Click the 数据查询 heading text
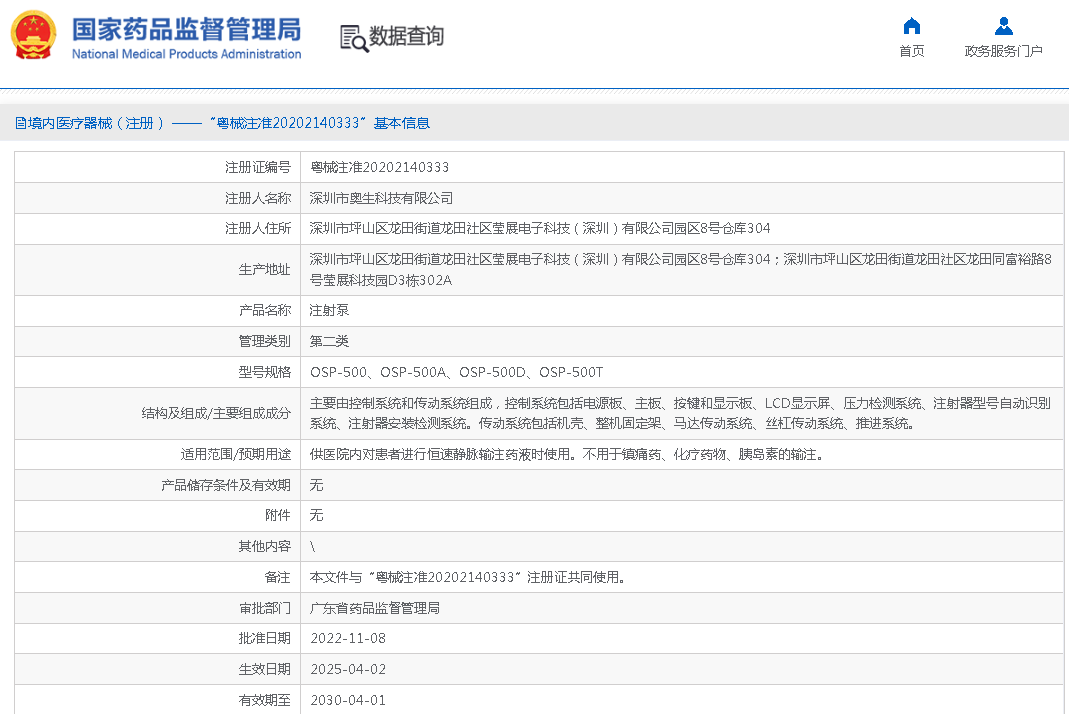The image size is (1069, 714). [x=406, y=37]
